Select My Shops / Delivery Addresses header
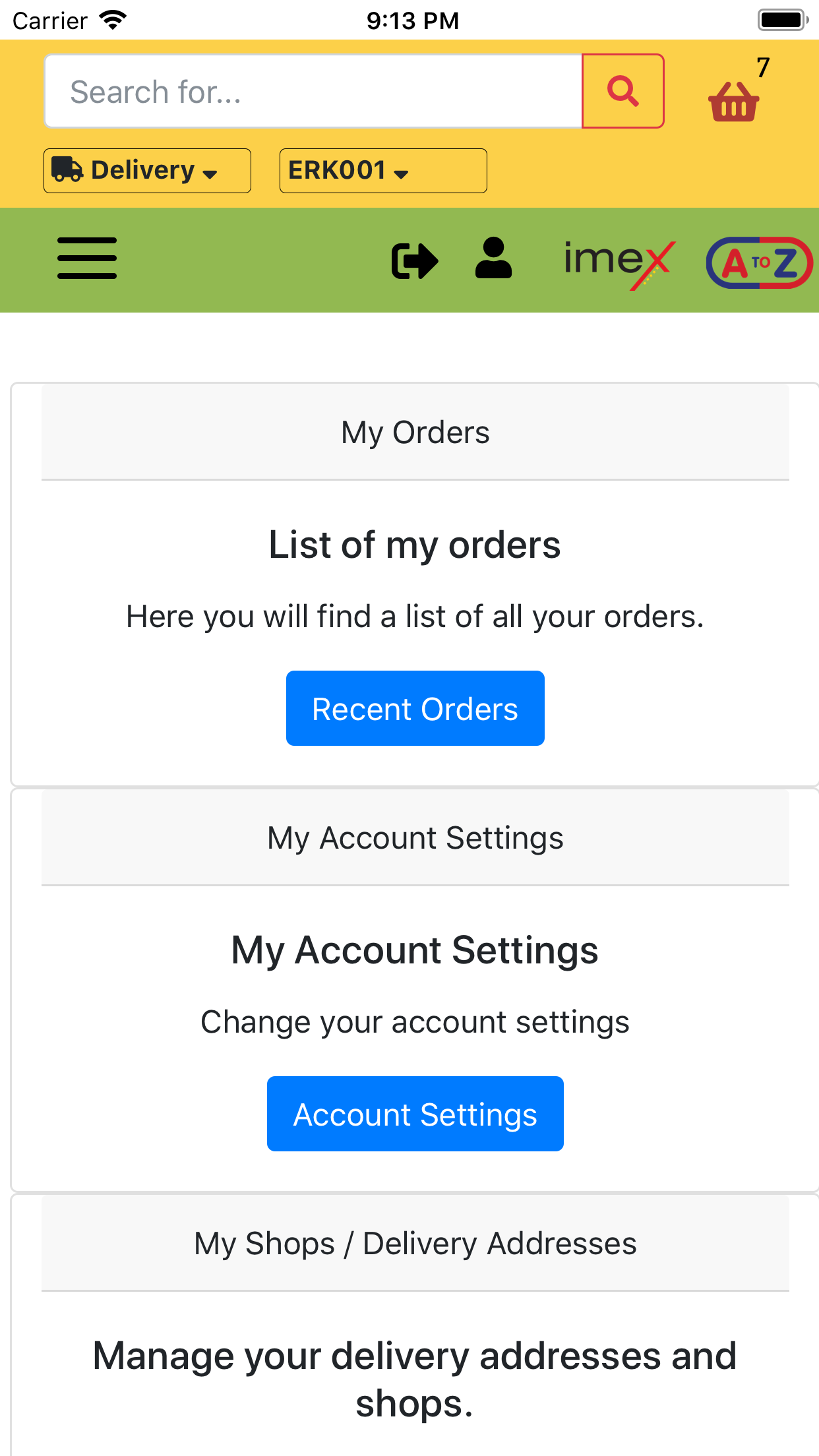This screenshot has height=1456, width=819. click(x=415, y=1244)
